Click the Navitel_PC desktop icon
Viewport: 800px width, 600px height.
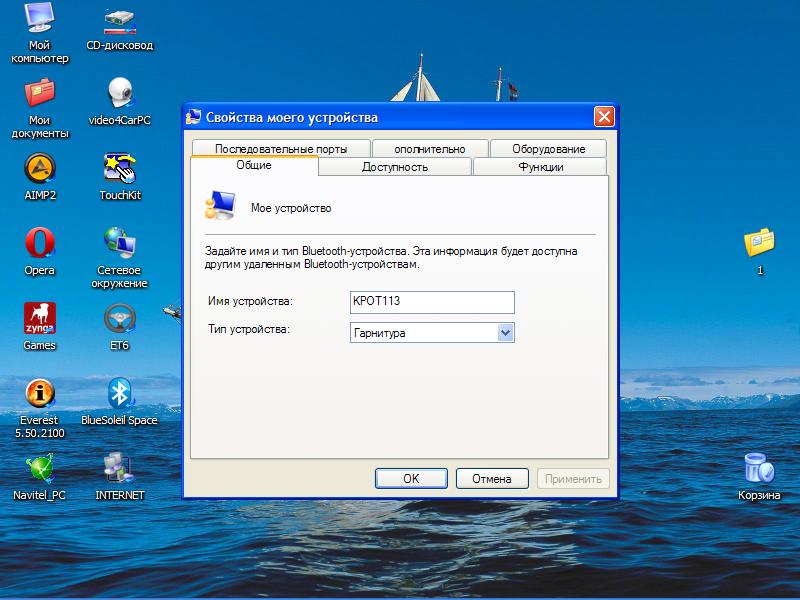(x=40, y=468)
